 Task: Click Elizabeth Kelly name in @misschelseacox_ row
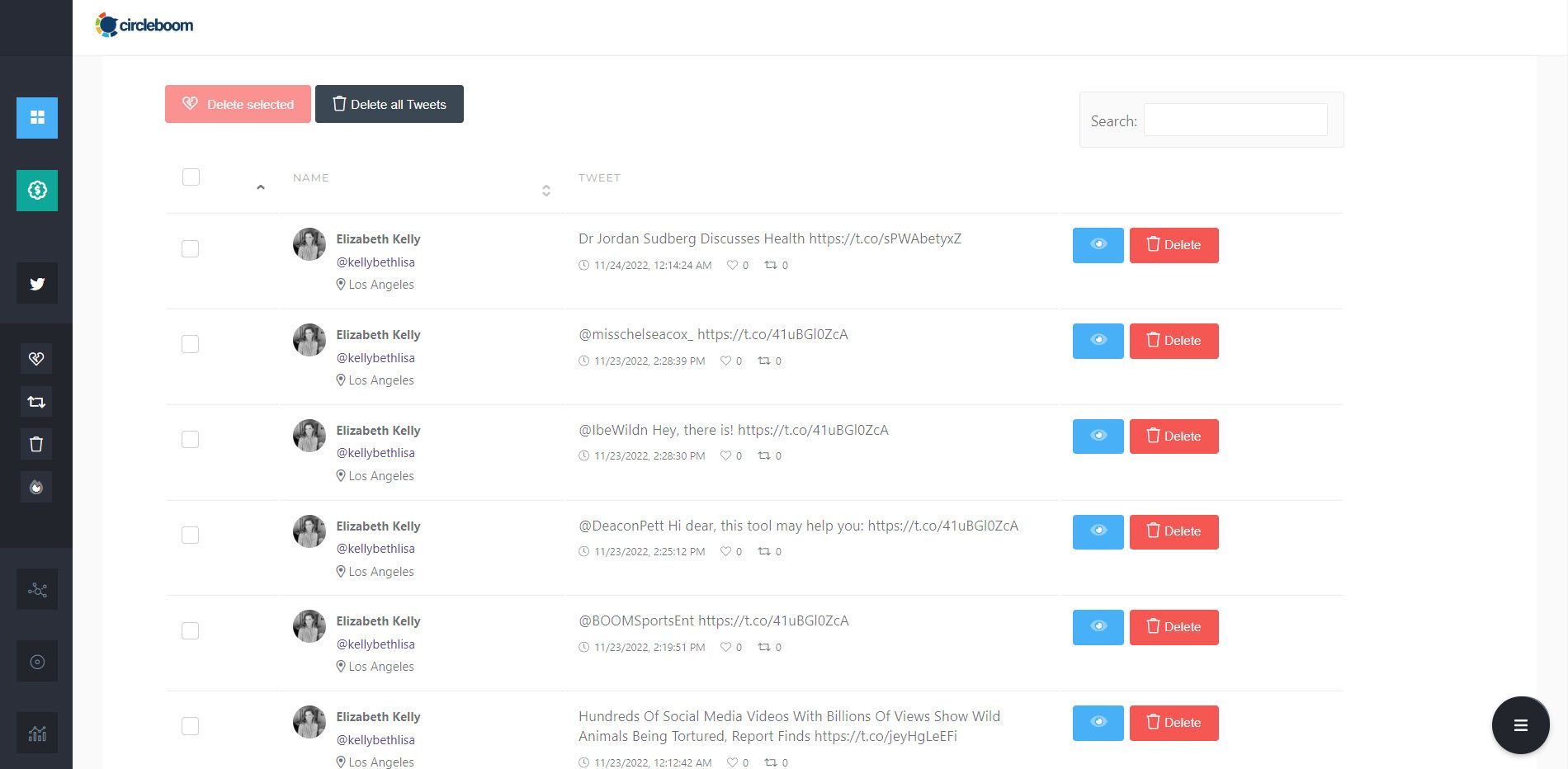(378, 335)
